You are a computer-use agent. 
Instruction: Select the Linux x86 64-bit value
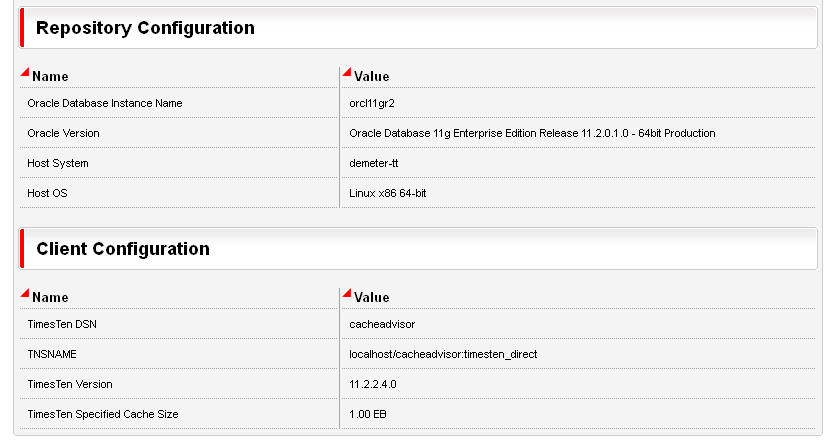pyautogui.click(x=395, y=193)
